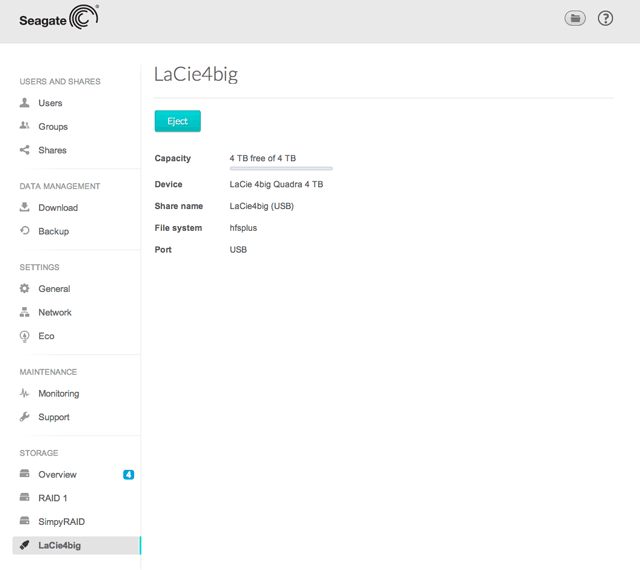Screen dimensions: 640x570
Task: Click the Download tray icon
Action: [x=25, y=208]
